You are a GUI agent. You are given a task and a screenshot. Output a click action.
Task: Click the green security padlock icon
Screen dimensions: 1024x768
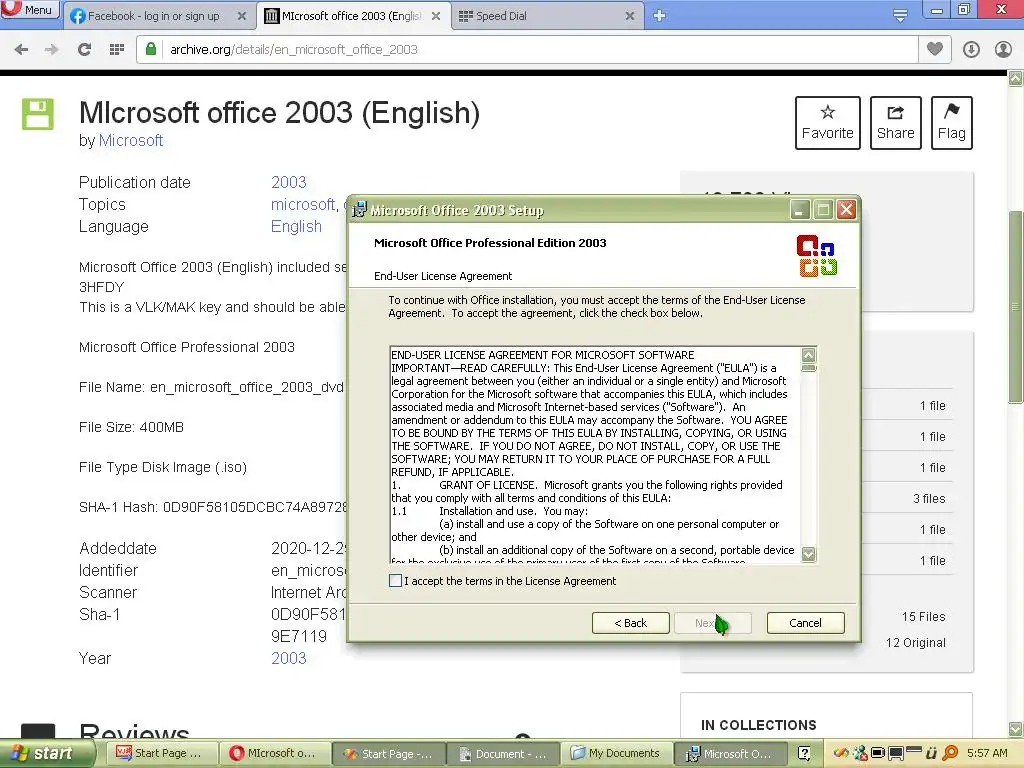[151, 49]
